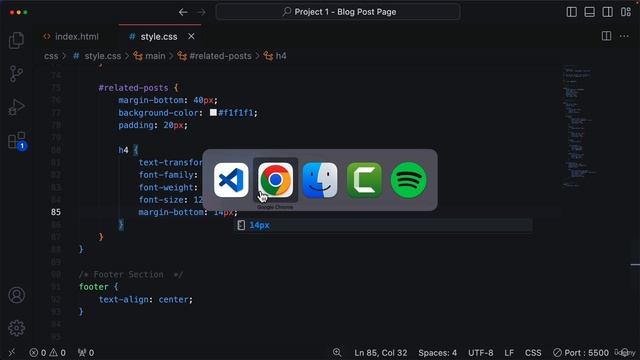This screenshot has height=360, width=640.
Task: Click the Project 1 - Blog Post Page search box
Action: (x=338, y=12)
